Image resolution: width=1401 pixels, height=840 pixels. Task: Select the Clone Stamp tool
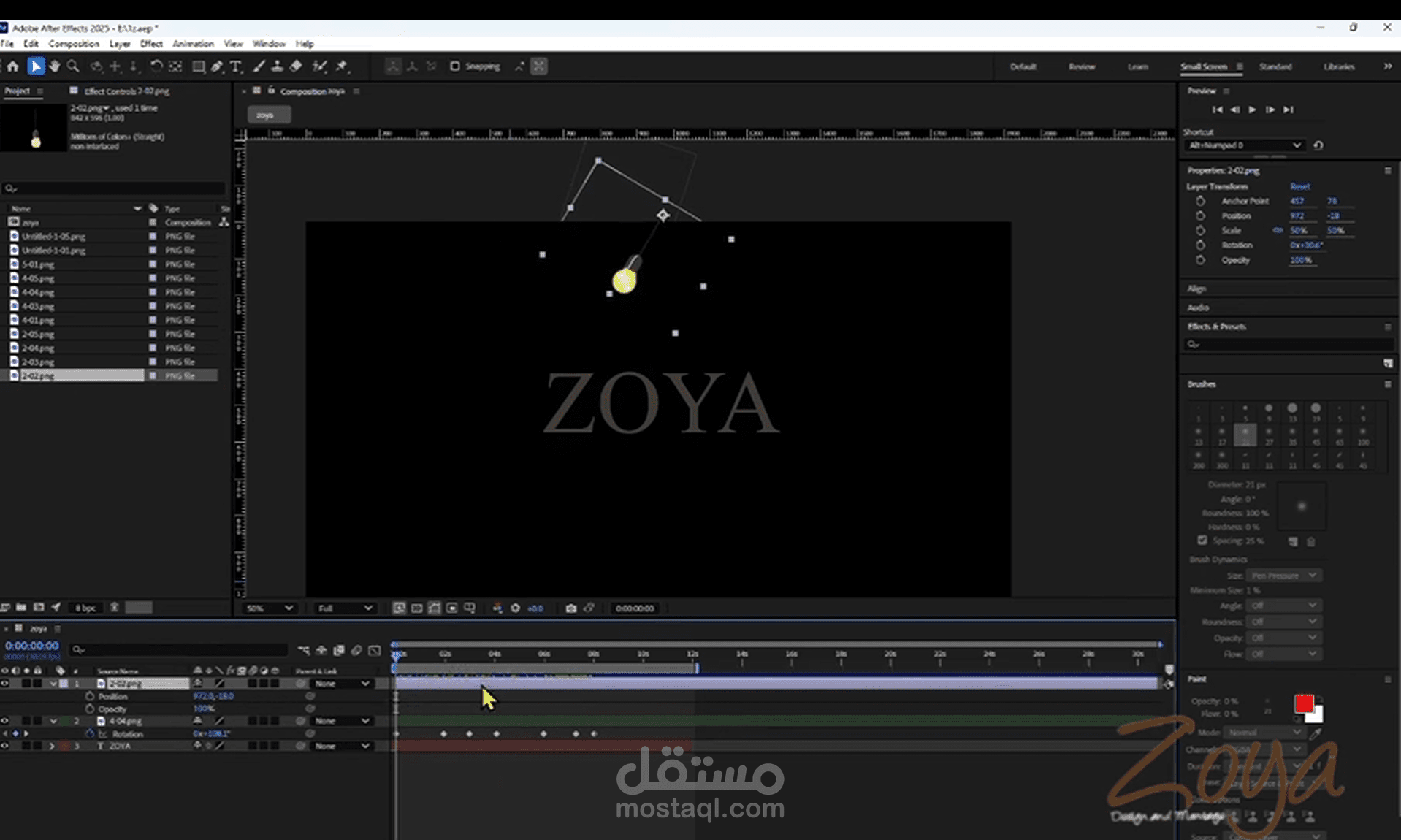(277, 66)
